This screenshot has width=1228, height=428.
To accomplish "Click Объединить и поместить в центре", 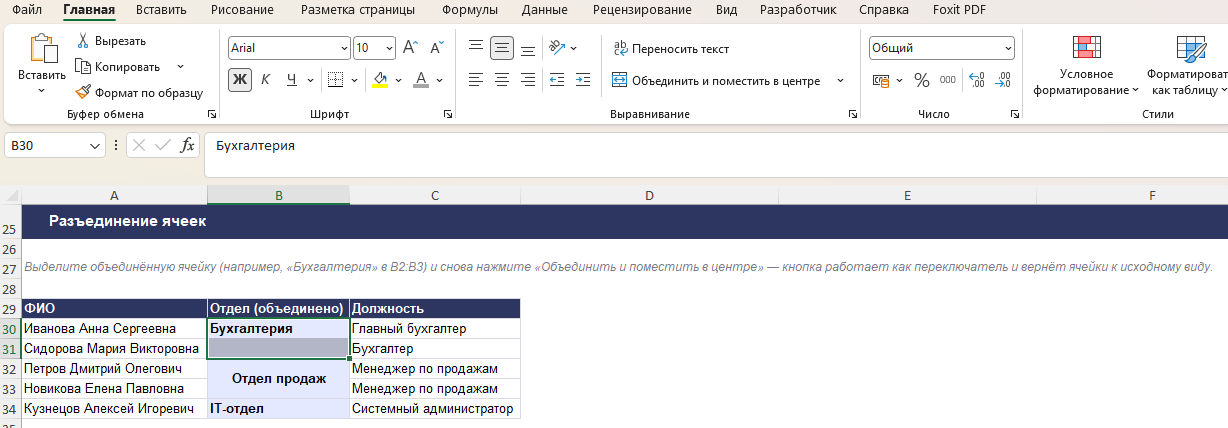I will (716, 81).
